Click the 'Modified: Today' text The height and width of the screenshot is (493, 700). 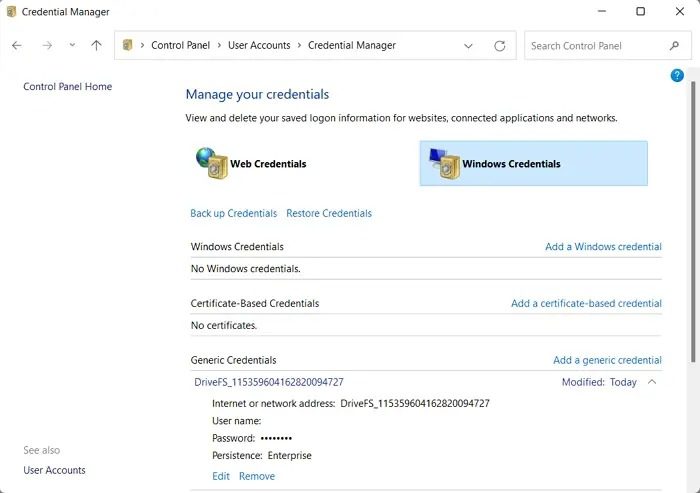(599, 382)
